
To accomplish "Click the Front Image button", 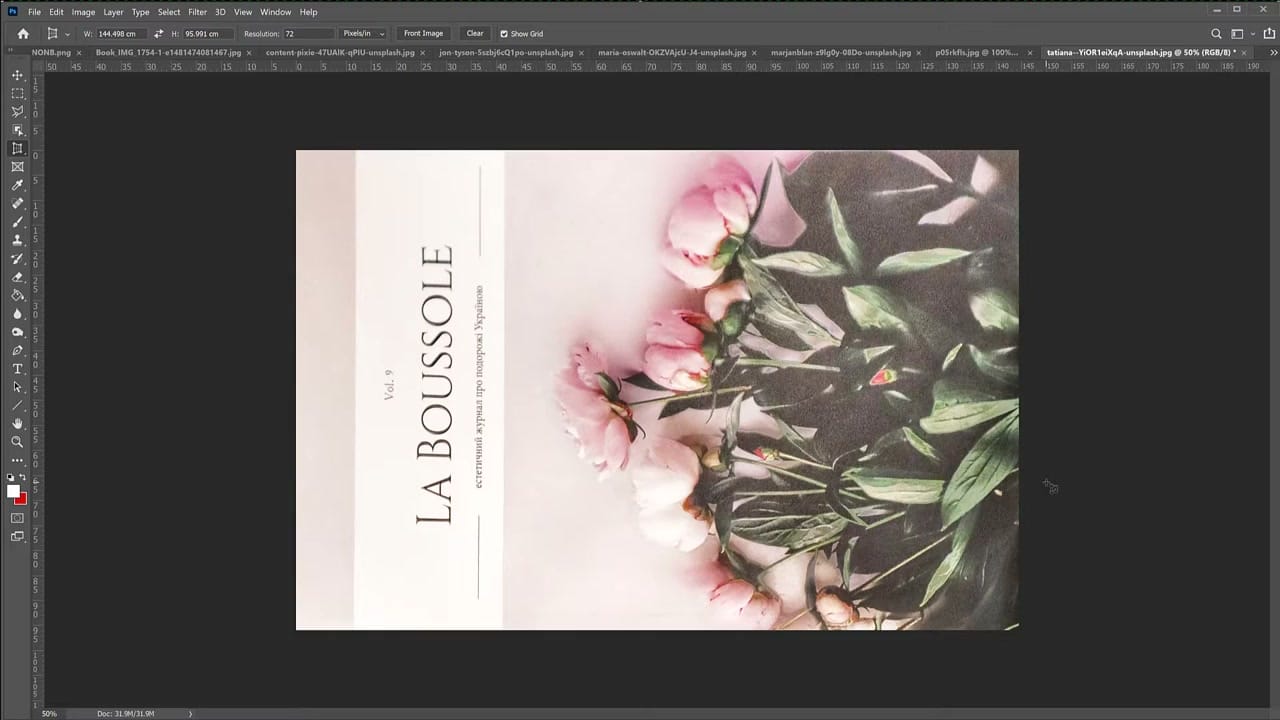I will pos(423,33).
